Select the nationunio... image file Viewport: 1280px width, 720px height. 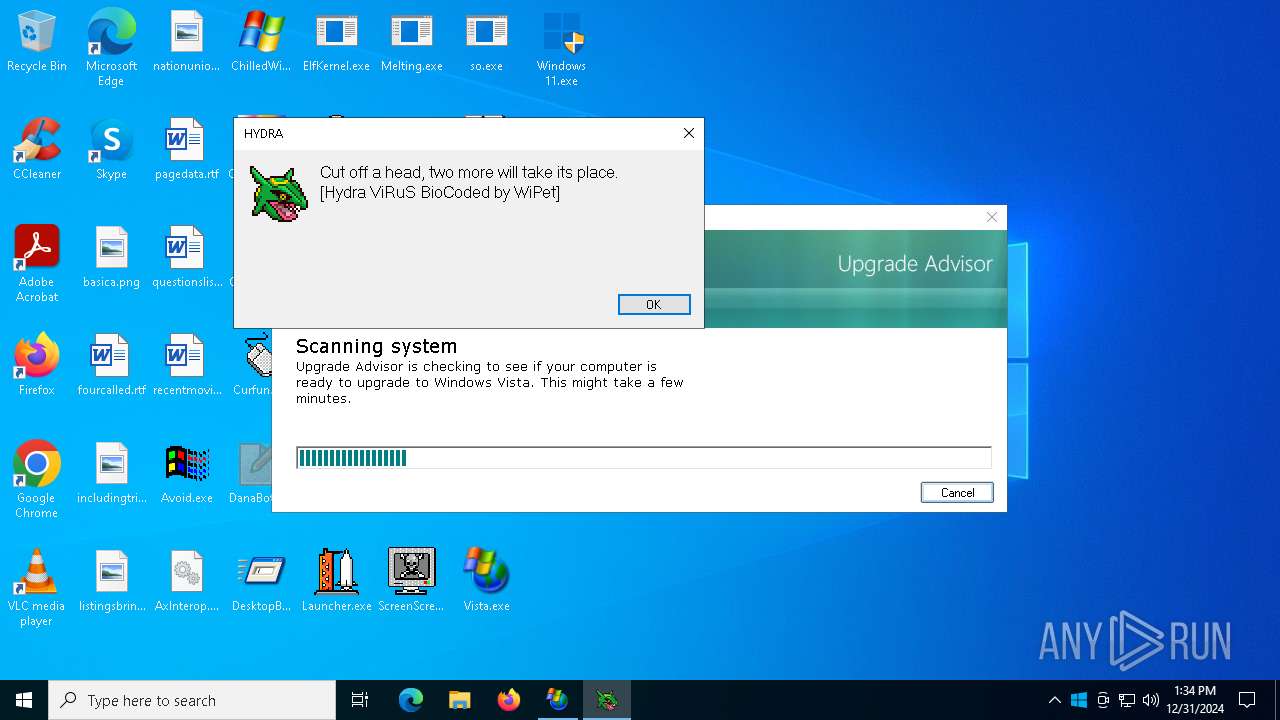coord(186,42)
